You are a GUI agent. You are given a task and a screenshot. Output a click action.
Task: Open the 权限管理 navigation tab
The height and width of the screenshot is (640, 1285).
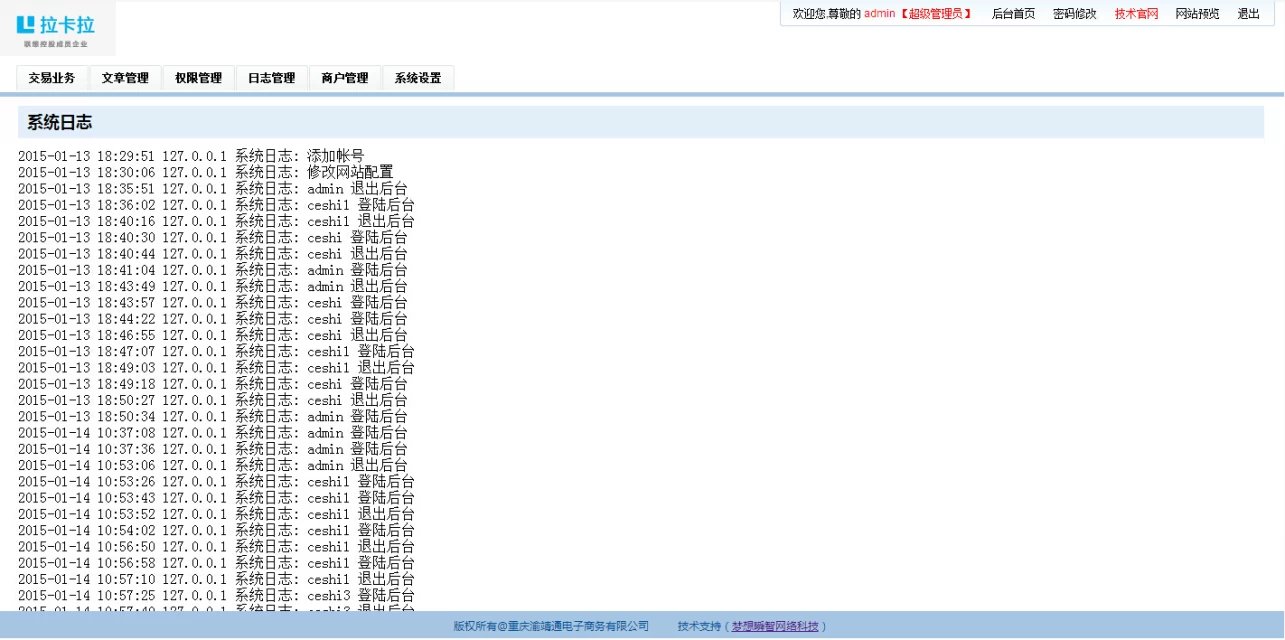(198, 78)
